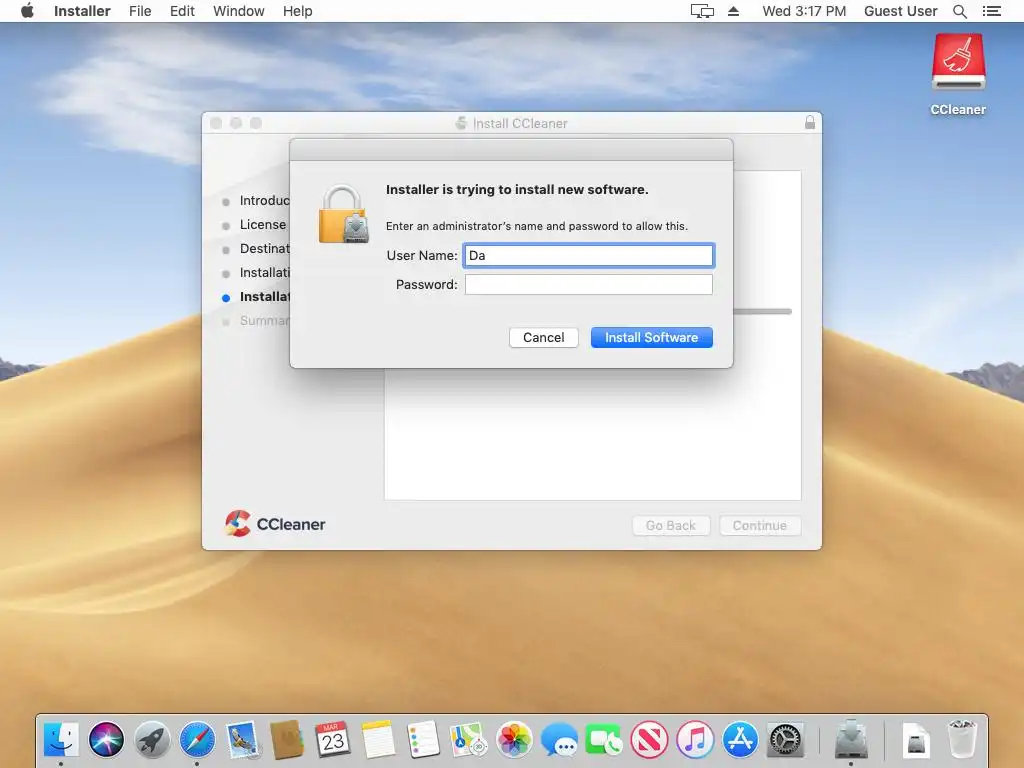
Task: Click the lock icon in Install CCleaner title bar
Action: (x=810, y=122)
